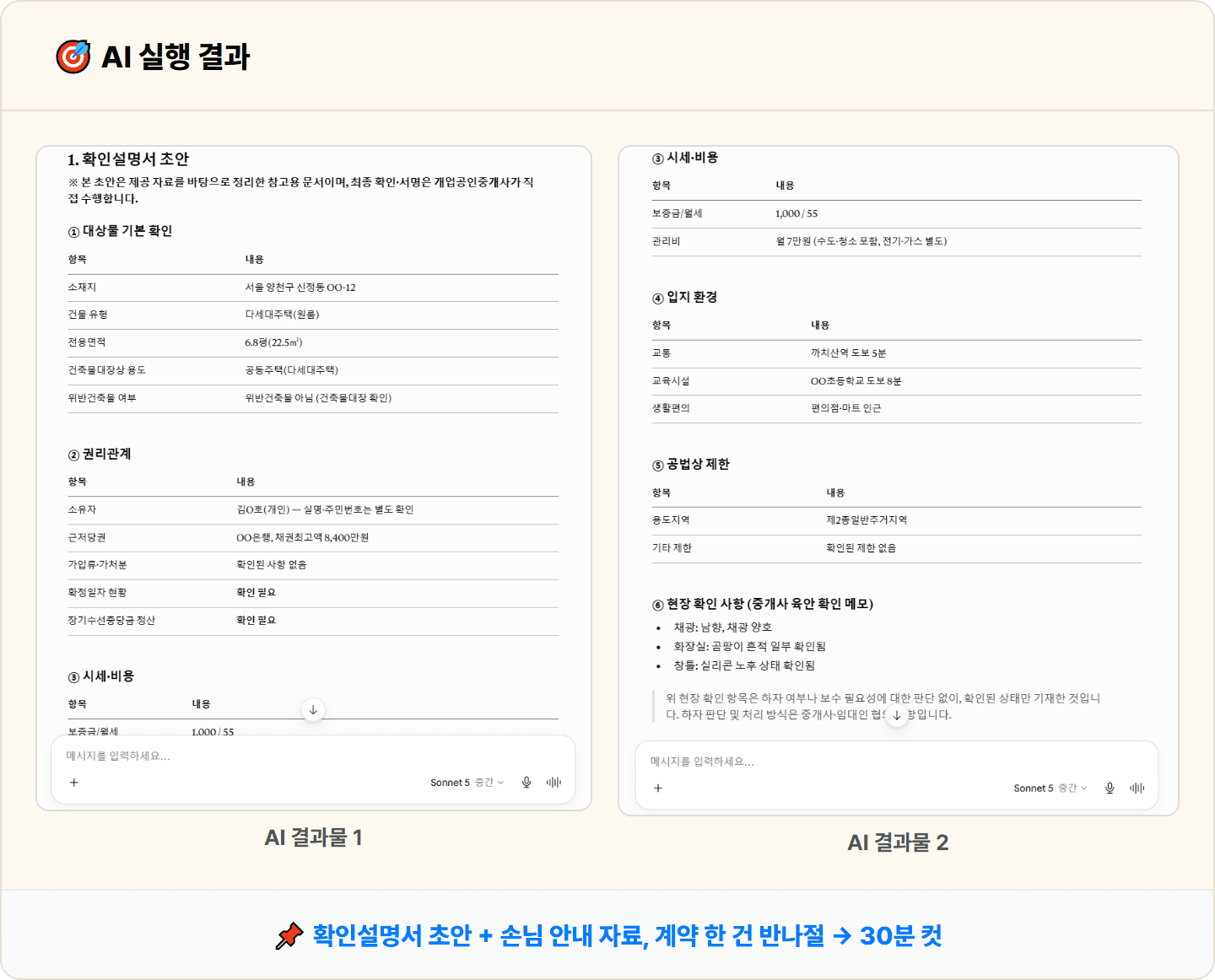Select the bullet "창틀: 실리콘 노후 상태 확인됨"

tap(744, 666)
